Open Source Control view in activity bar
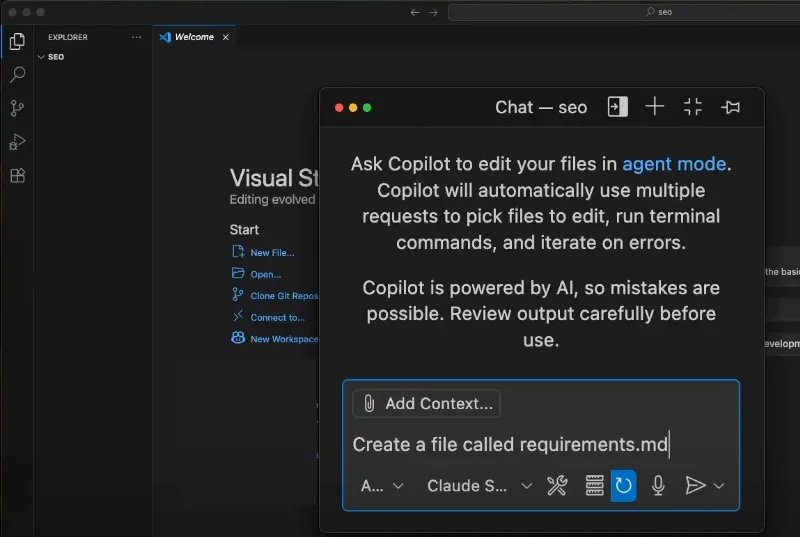 [17, 108]
